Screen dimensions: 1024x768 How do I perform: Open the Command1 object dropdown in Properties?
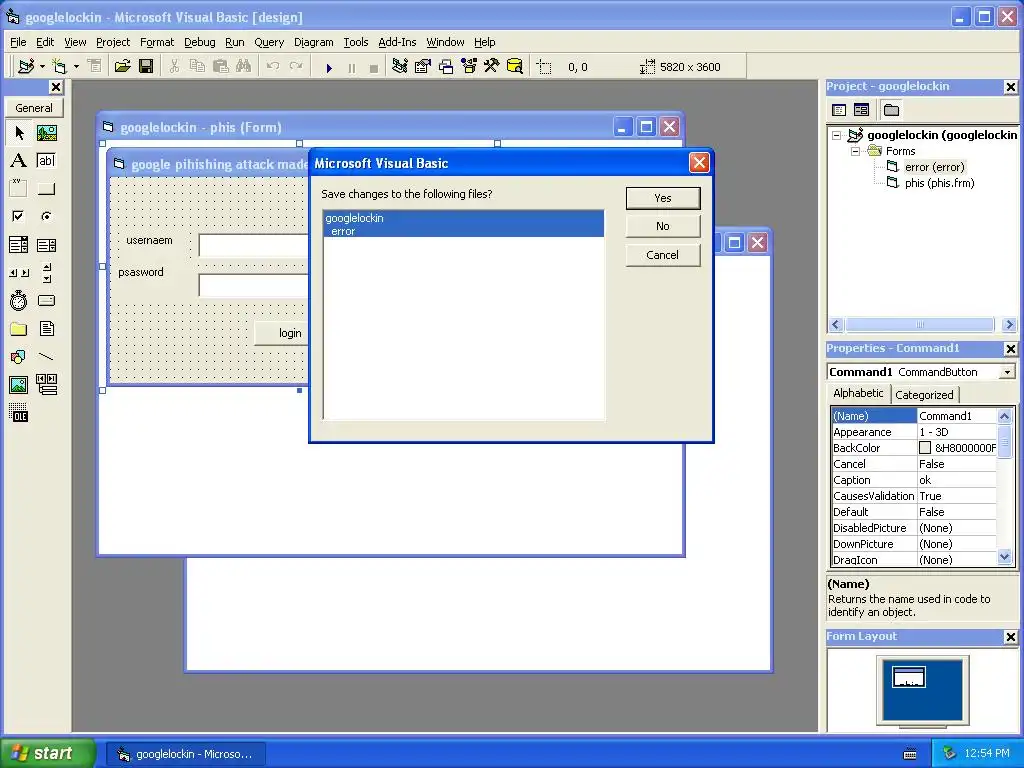(1007, 372)
